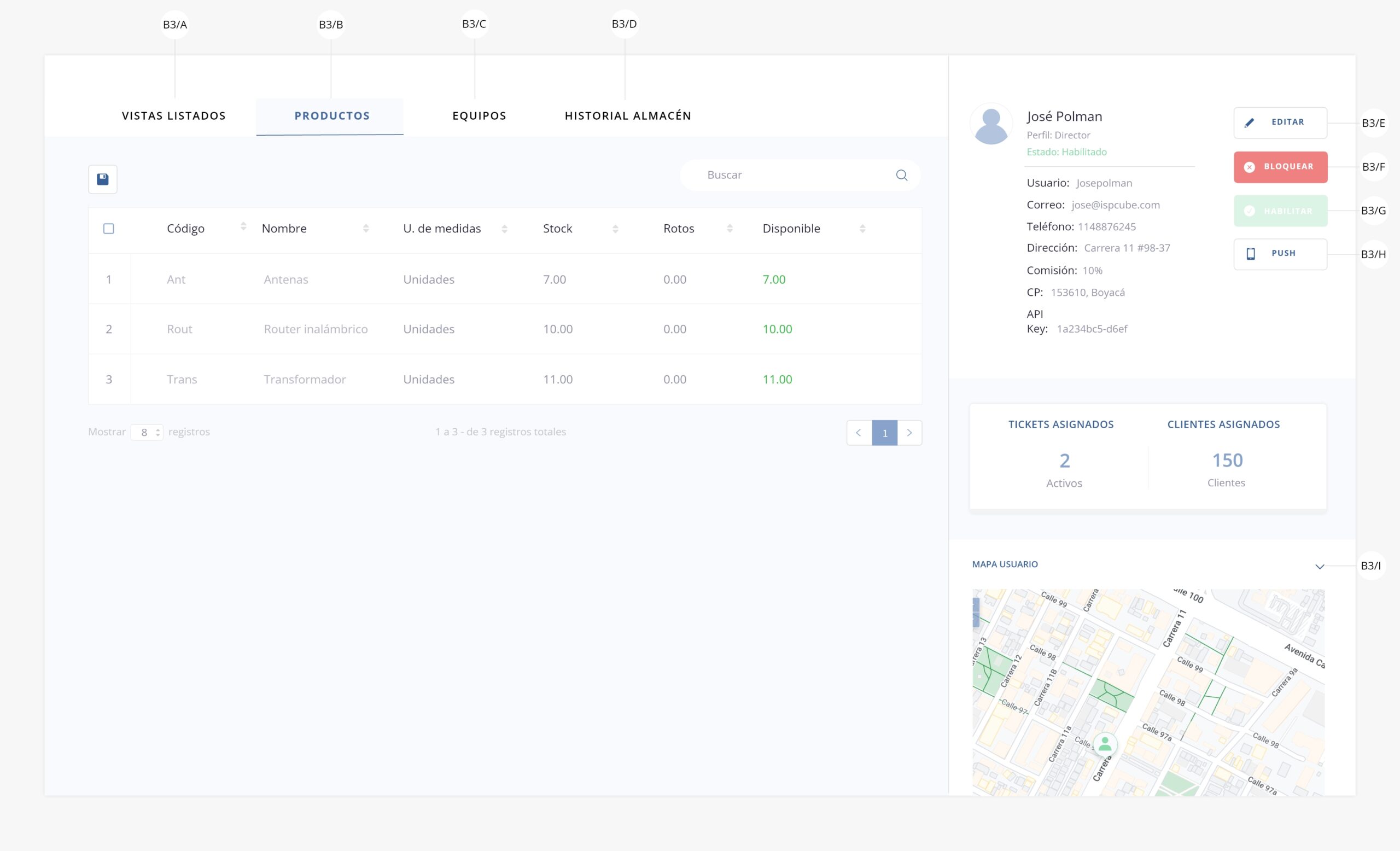Click the Editar button

[1280, 123]
